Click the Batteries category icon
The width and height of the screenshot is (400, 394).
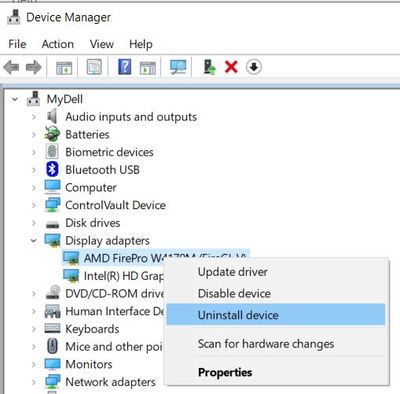click(52, 134)
